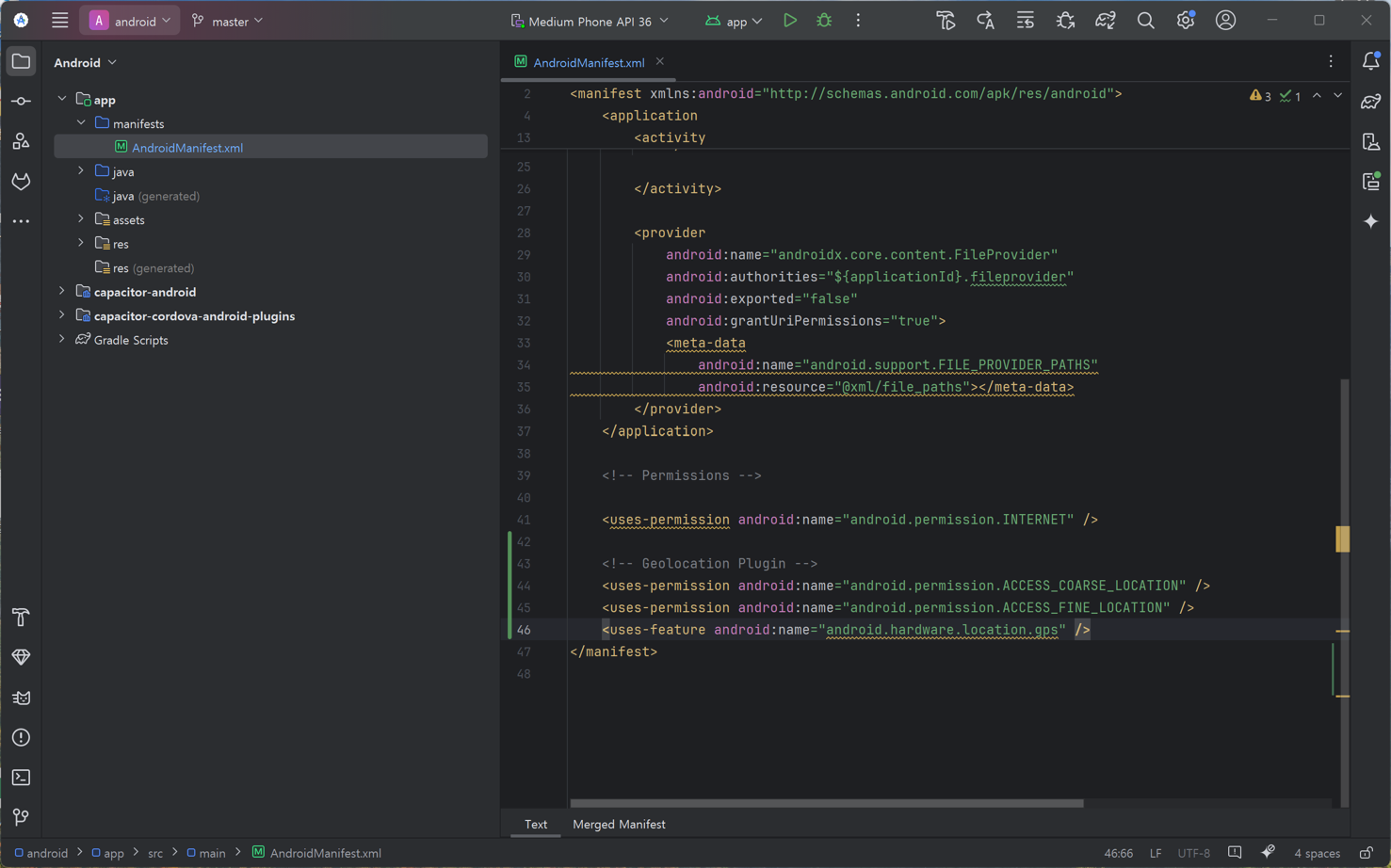Screen dimensions: 1391x868
Task: Open Running Devices panel
Action: [x=1370, y=181]
